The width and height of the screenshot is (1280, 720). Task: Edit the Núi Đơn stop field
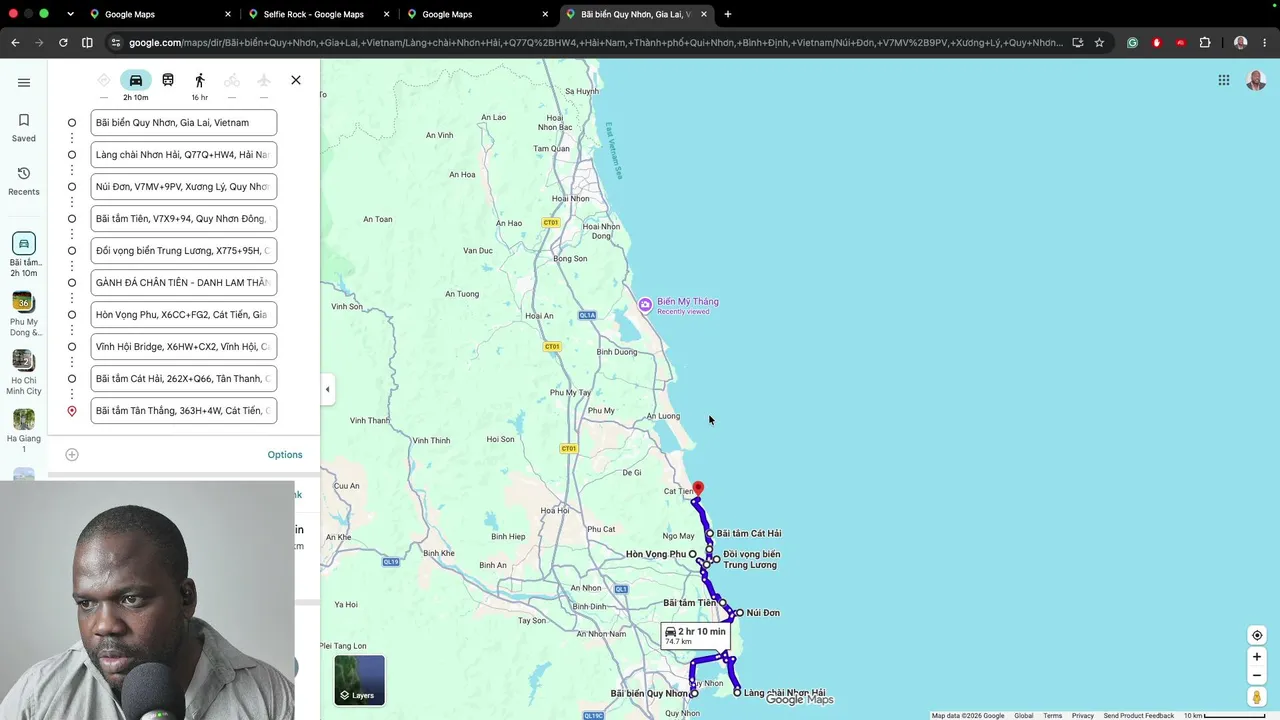[184, 187]
